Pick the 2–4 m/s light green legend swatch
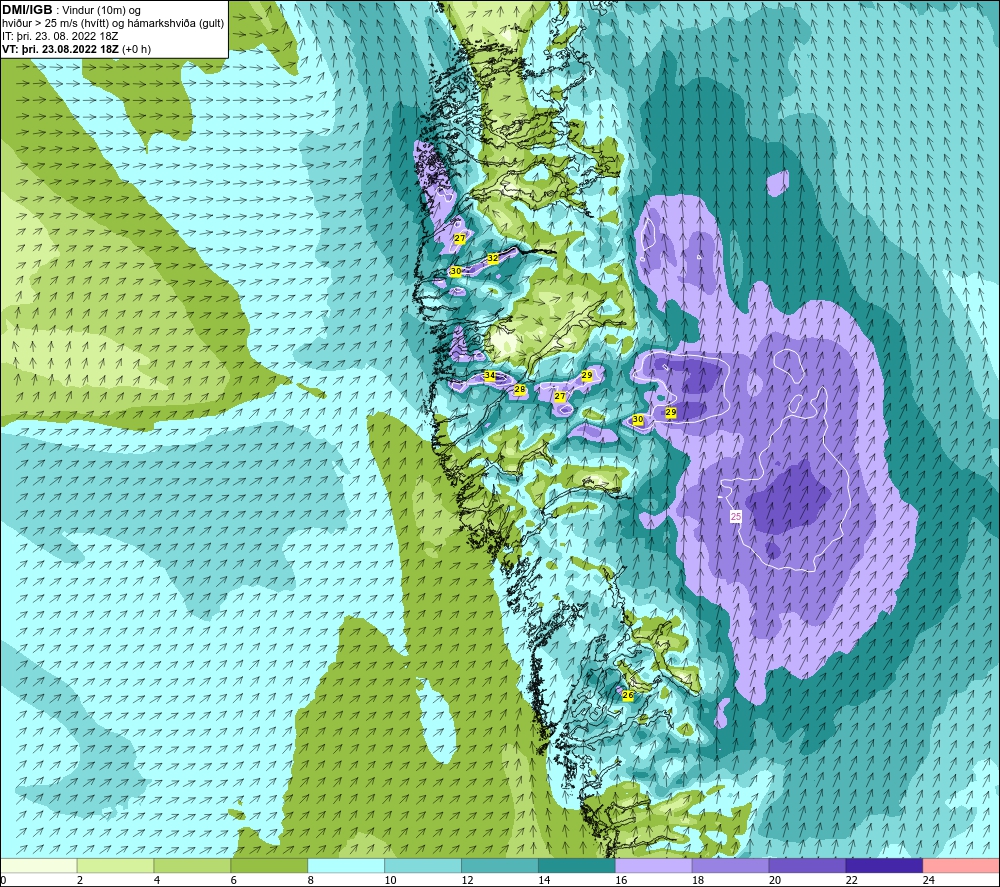 point(115,865)
